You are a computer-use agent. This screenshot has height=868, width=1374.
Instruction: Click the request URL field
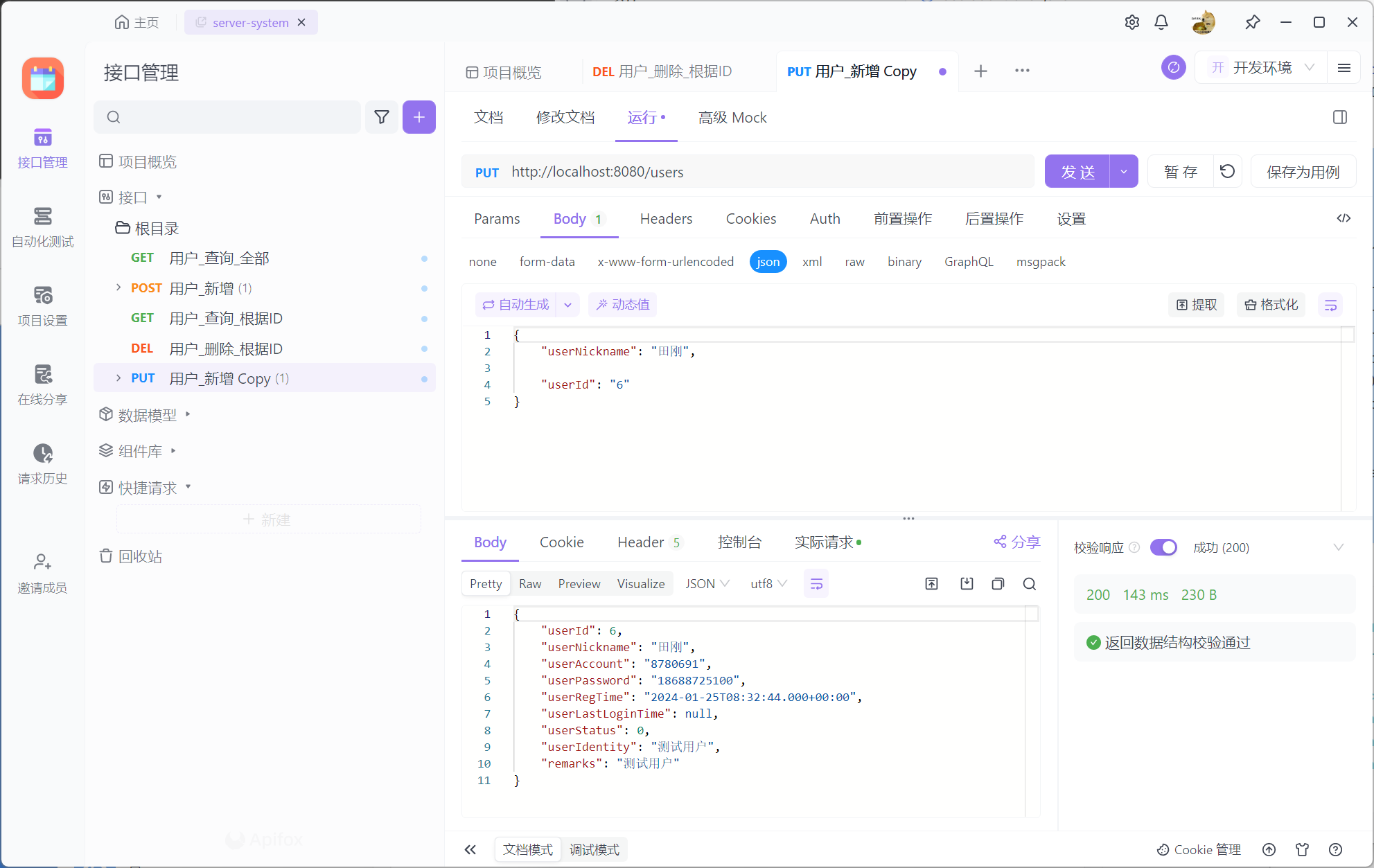(748, 171)
